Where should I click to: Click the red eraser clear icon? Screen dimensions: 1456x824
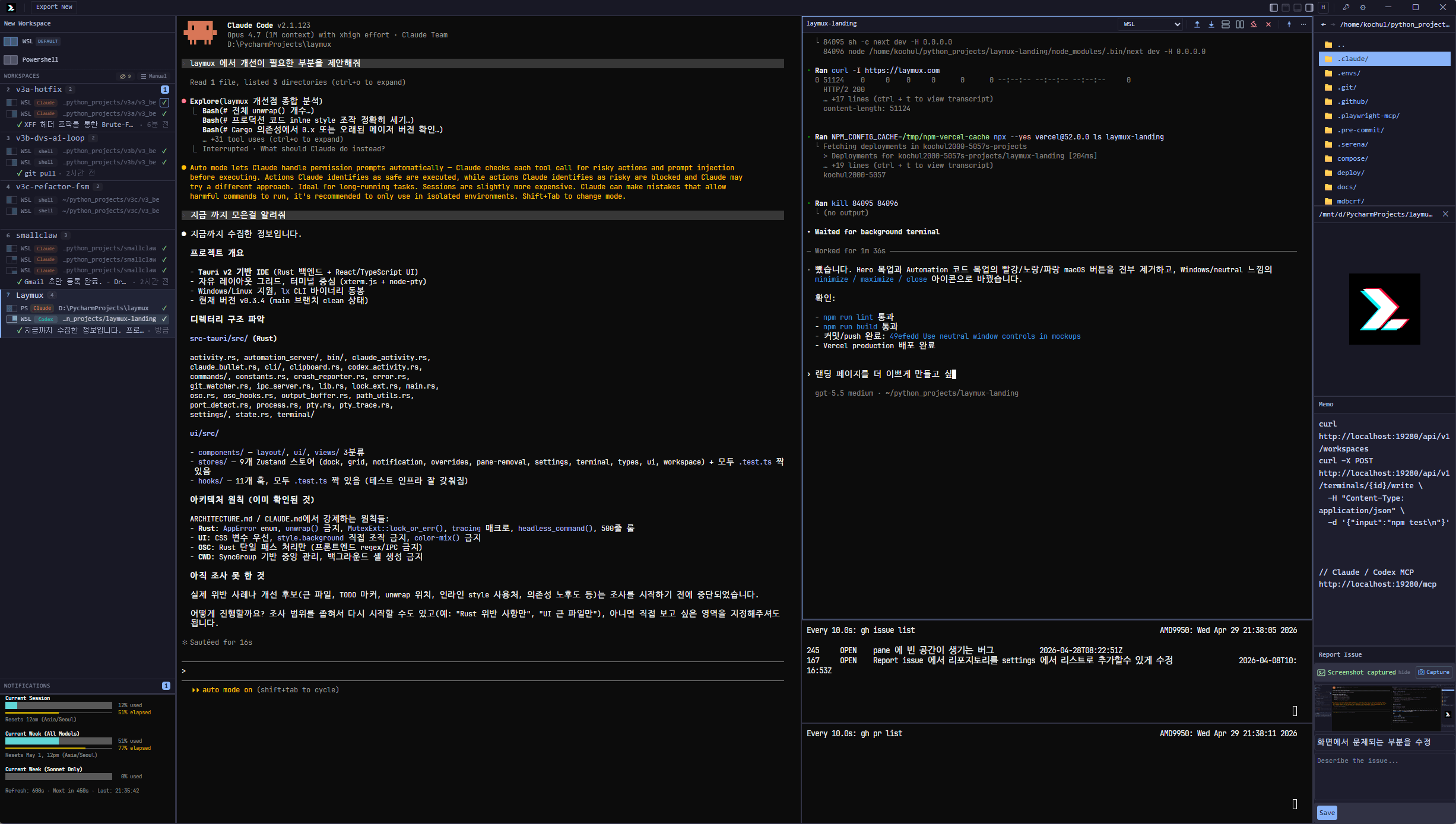pyautogui.click(x=1254, y=24)
